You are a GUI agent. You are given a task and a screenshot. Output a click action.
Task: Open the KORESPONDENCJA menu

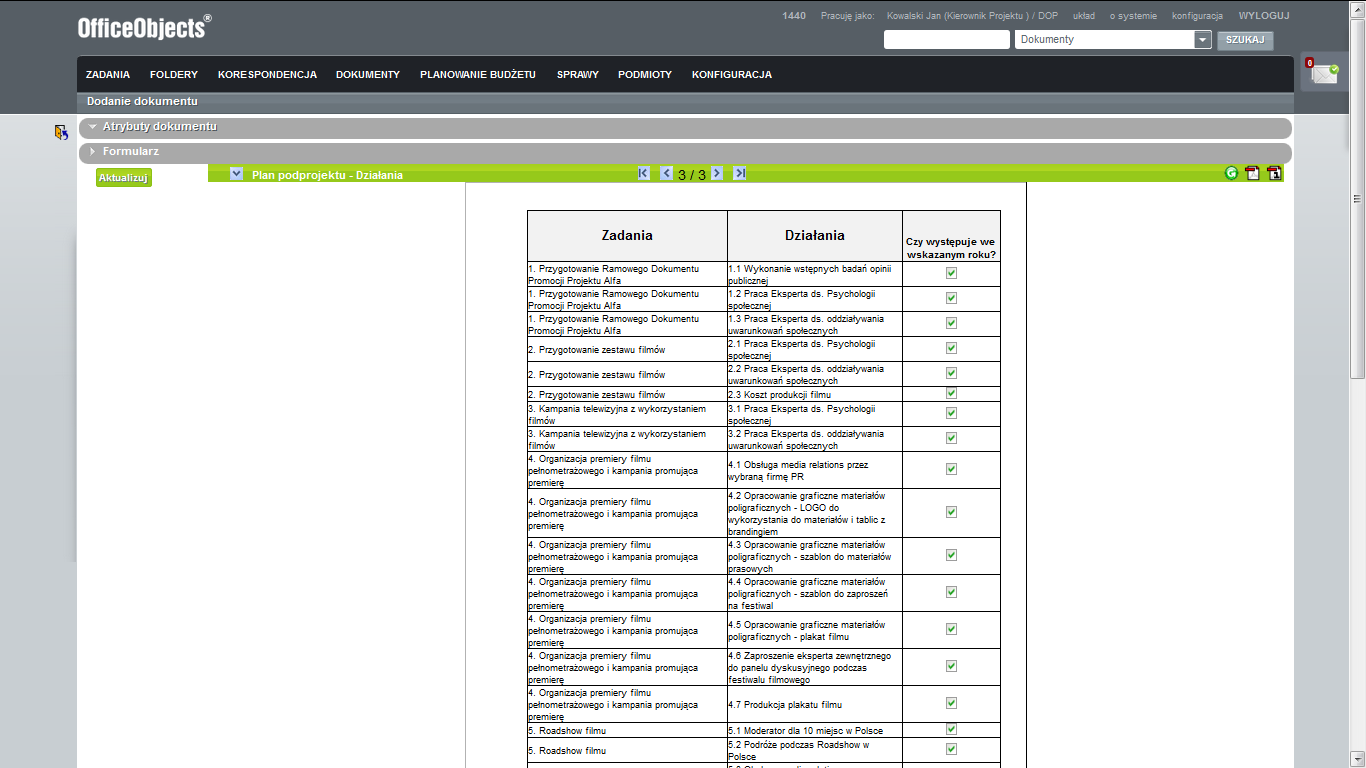(x=267, y=75)
